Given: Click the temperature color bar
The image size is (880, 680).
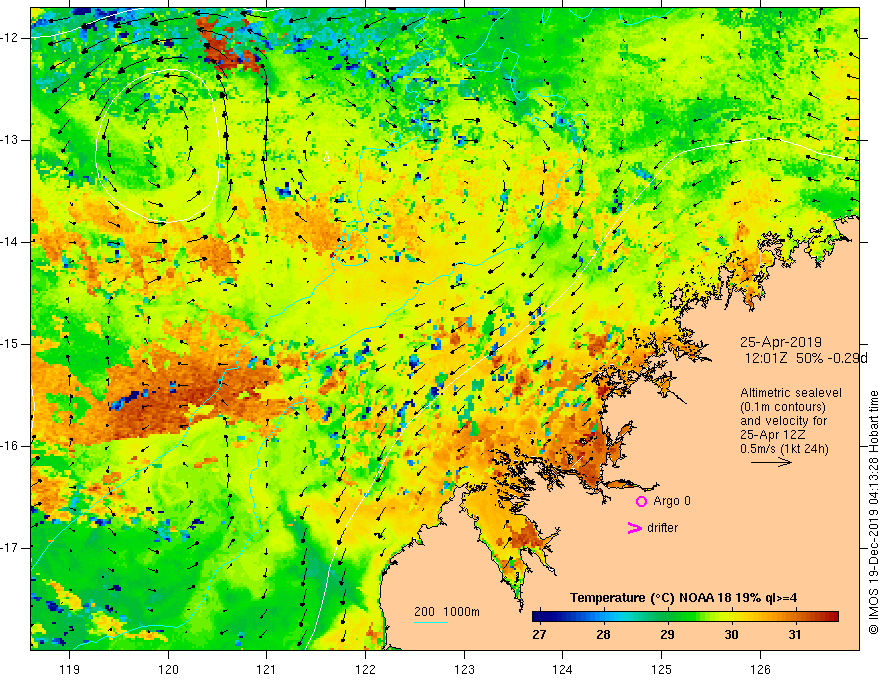Looking at the screenshot, I should click(x=685, y=617).
